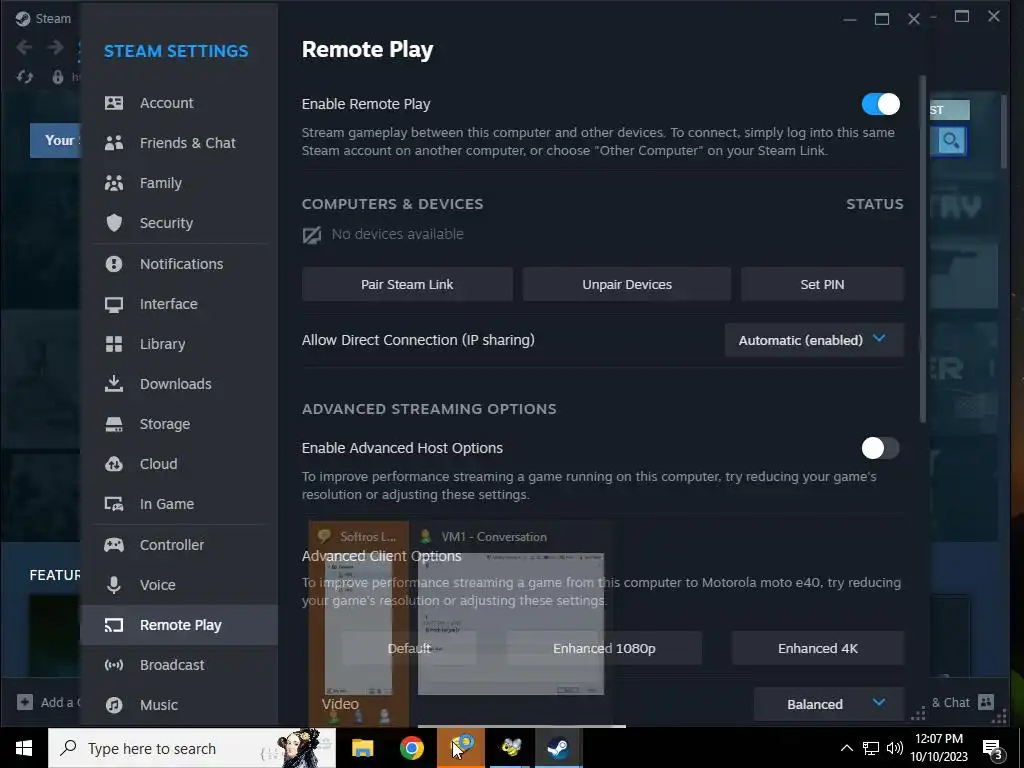Click Set PIN button
The image size is (1024, 768).
click(x=822, y=284)
